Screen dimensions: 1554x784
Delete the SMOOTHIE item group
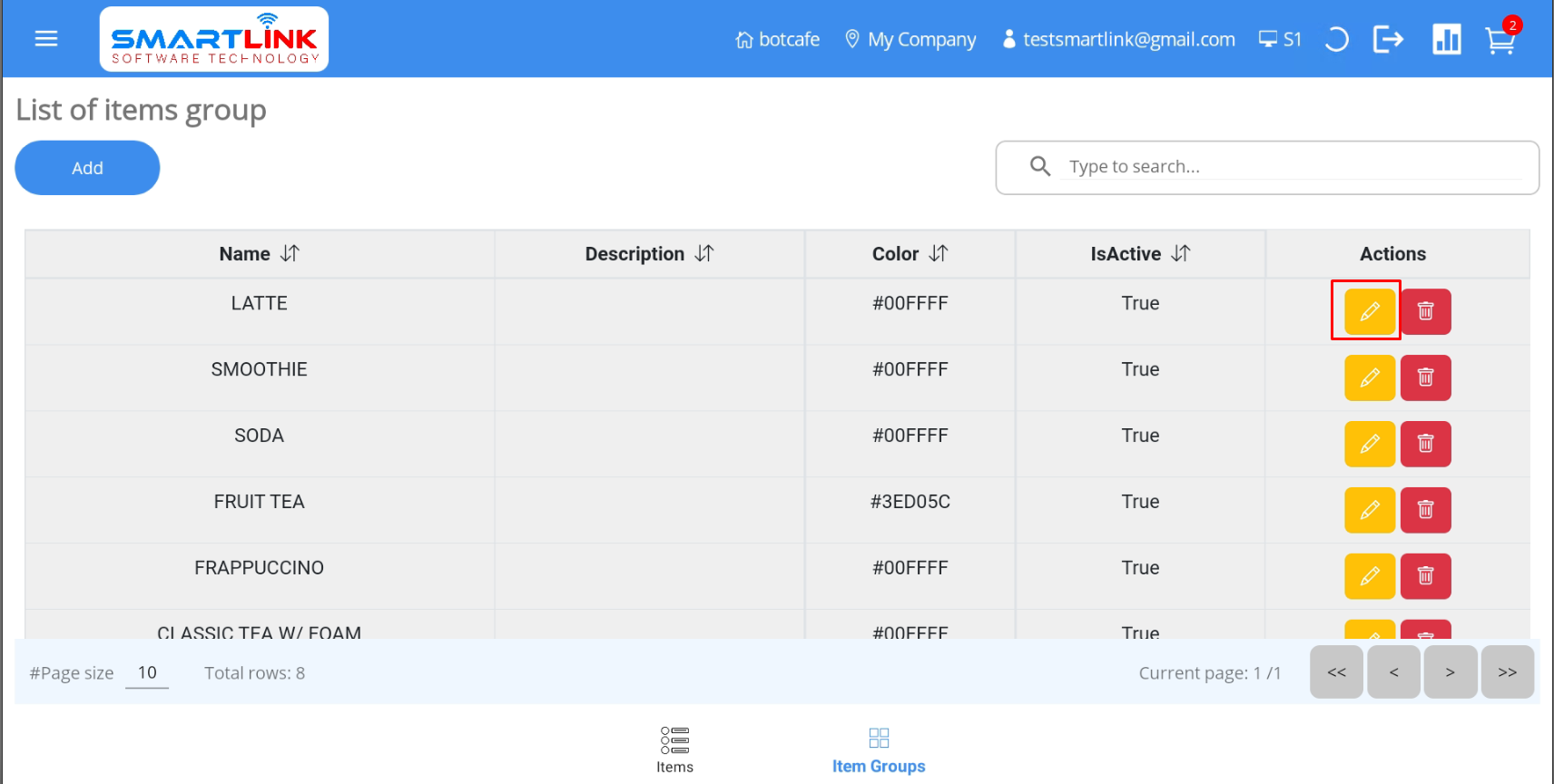[x=1425, y=377]
